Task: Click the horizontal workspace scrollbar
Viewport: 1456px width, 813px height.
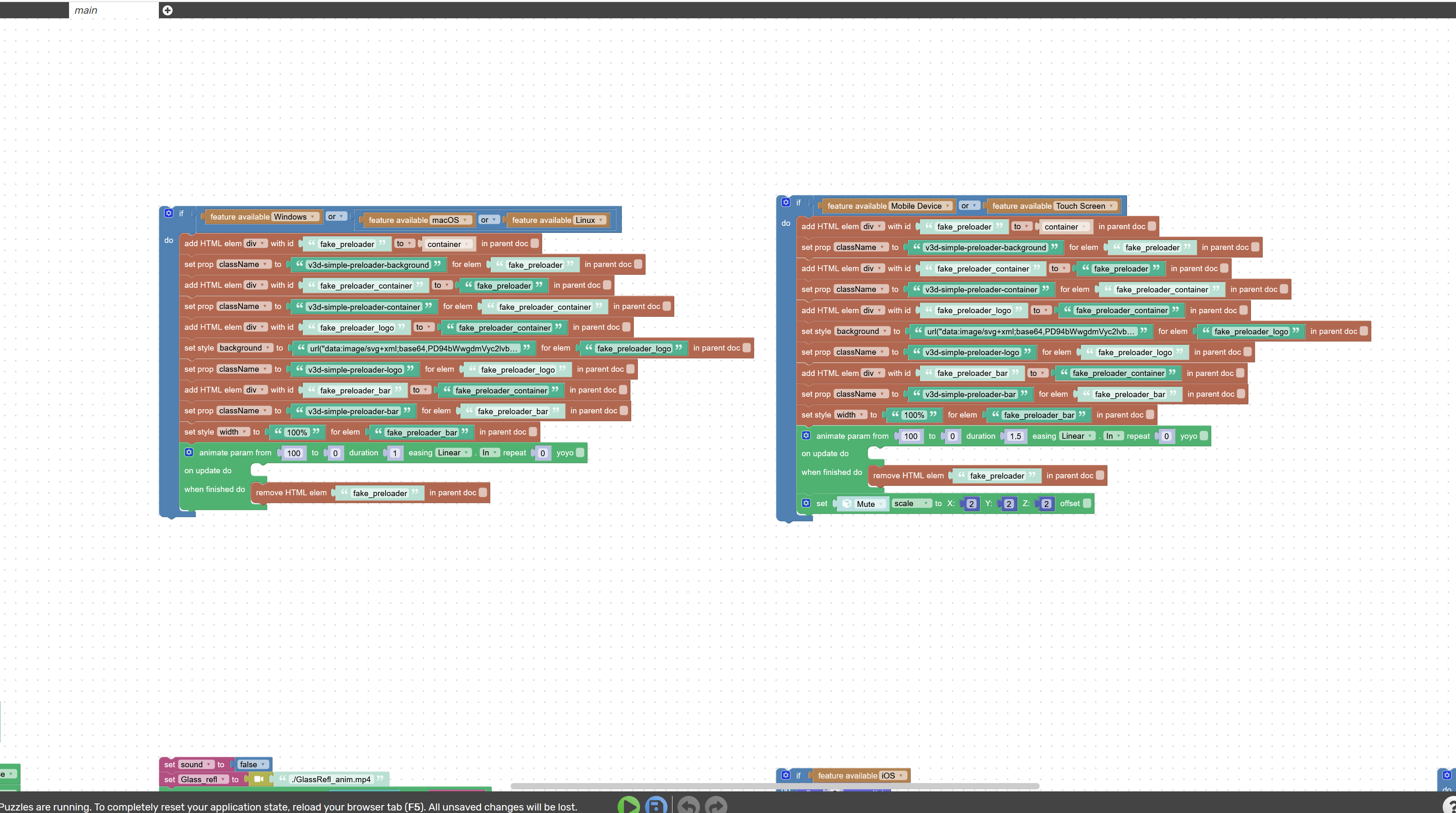Action: (x=774, y=786)
